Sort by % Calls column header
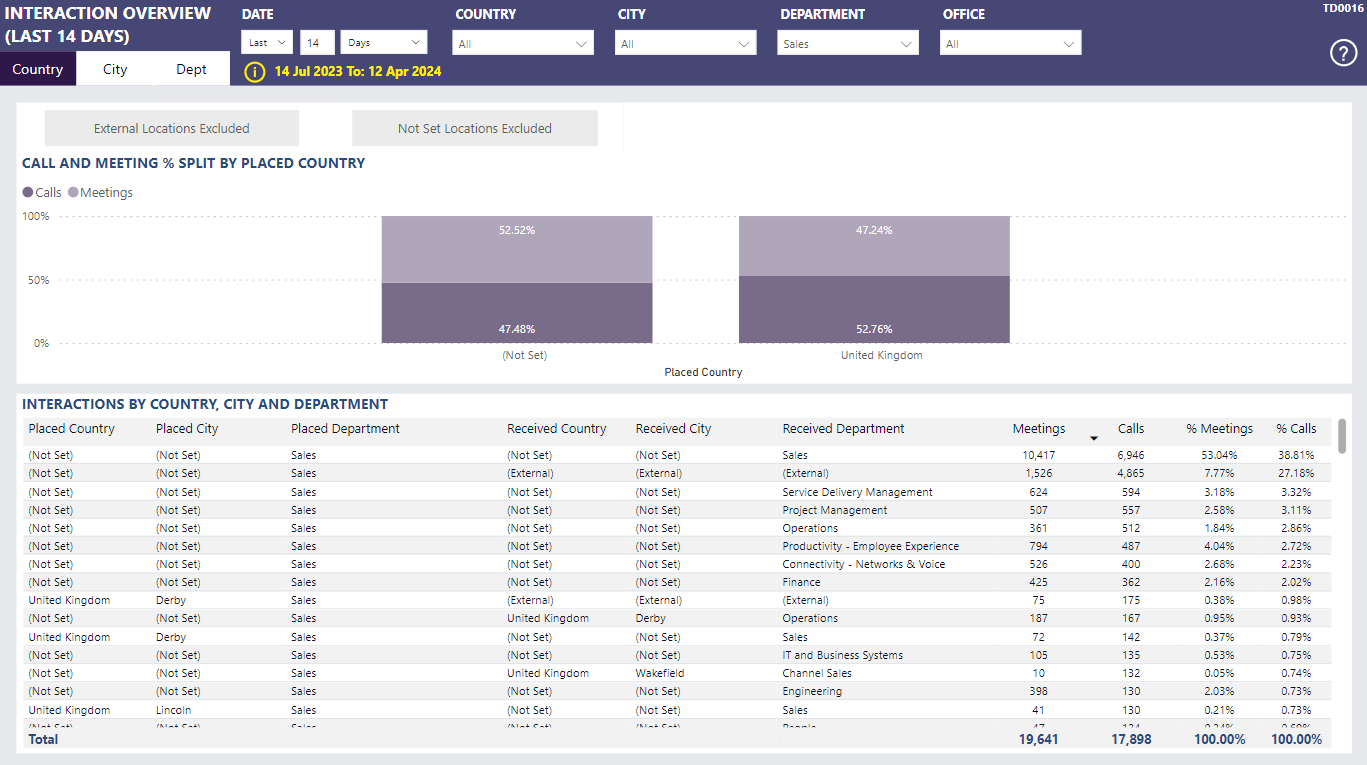1367x765 pixels. [1296, 428]
